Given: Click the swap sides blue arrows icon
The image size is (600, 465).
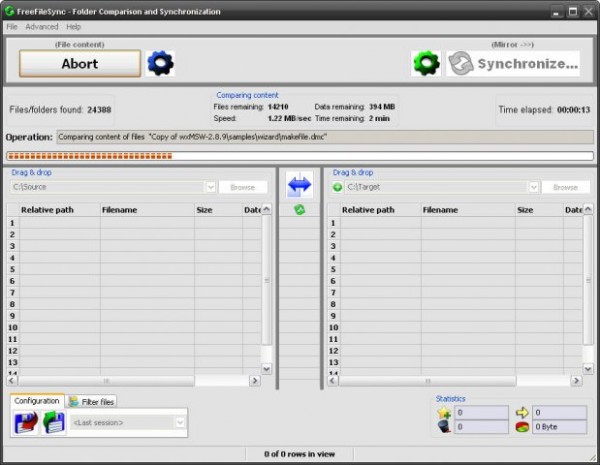Looking at the screenshot, I should point(299,184).
